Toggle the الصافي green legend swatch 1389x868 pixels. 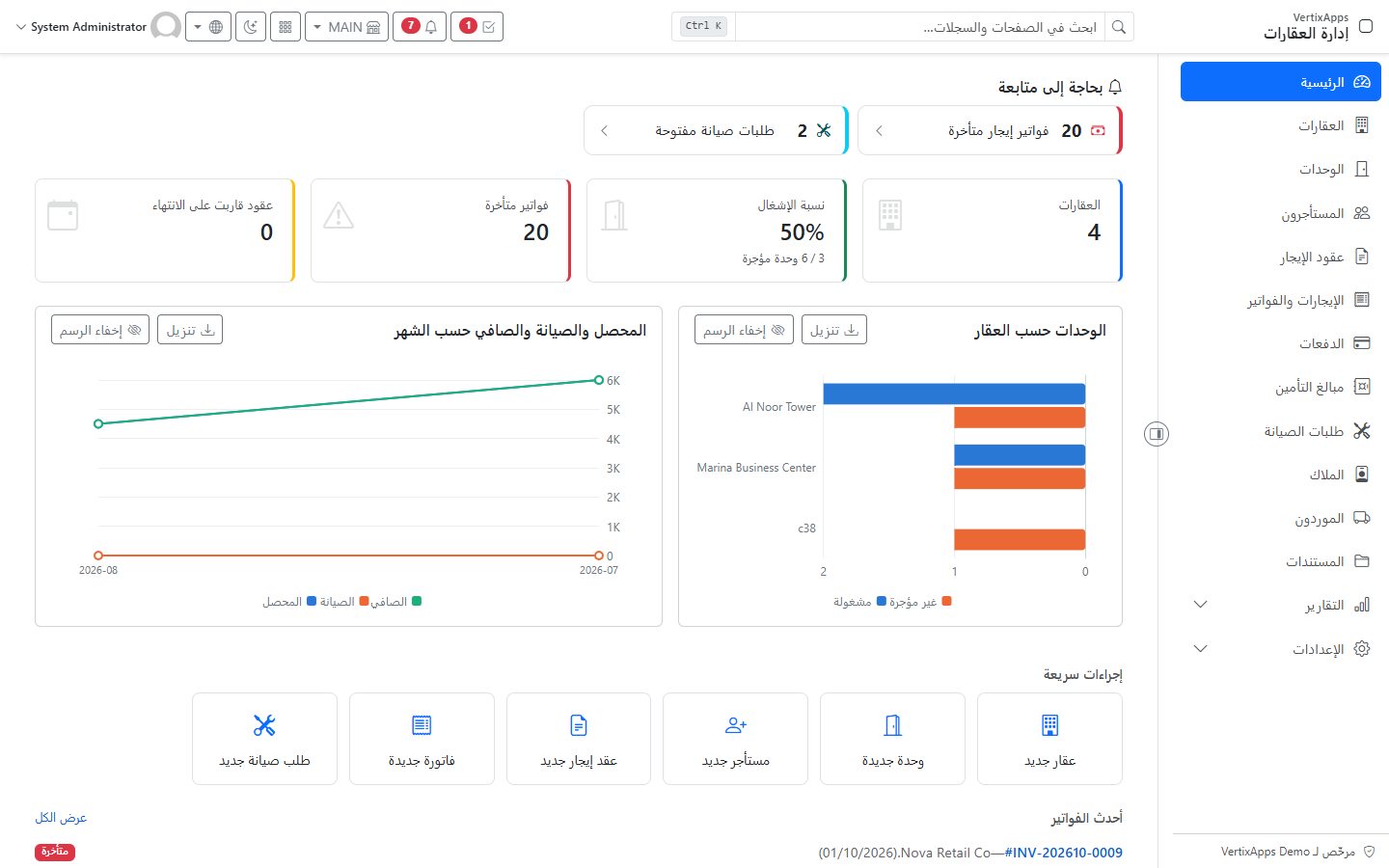(x=417, y=602)
